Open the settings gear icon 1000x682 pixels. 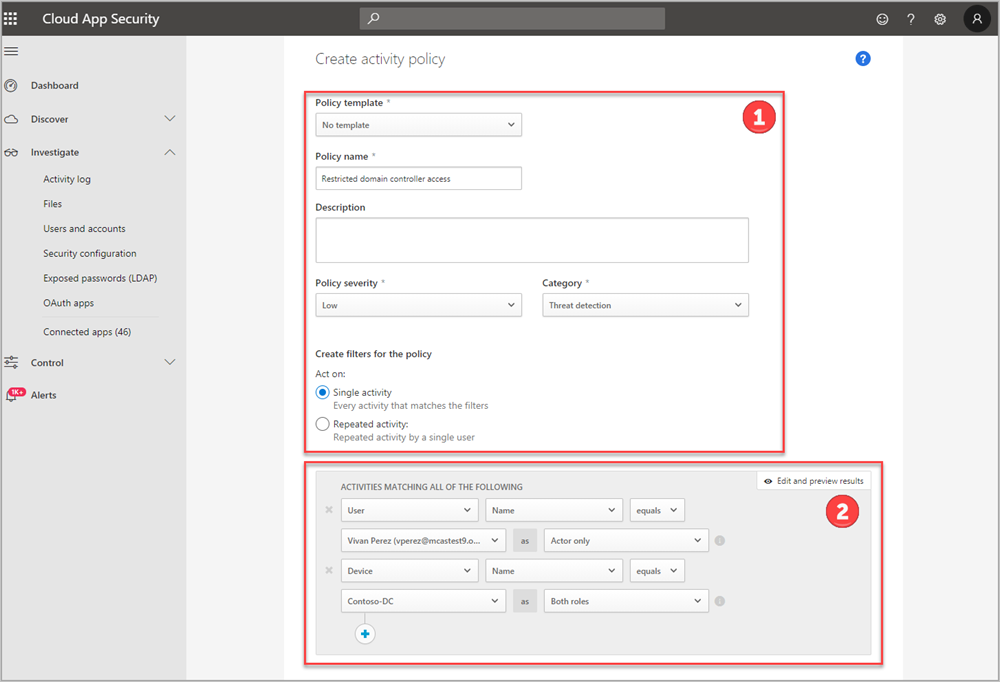click(939, 18)
